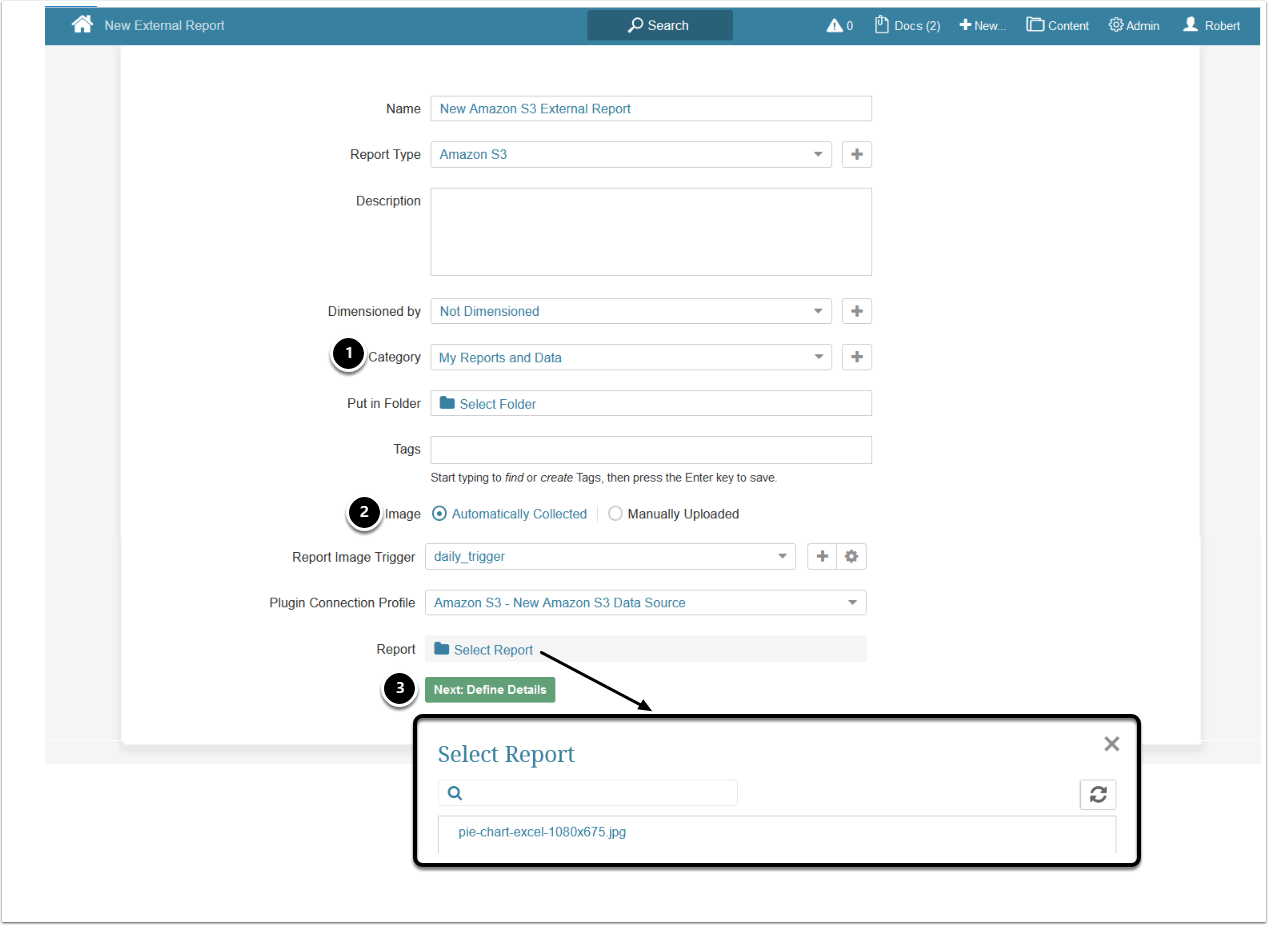Expand Report Image Trigger dropdown
The width and height of the screenshot is (1268, 925).
point(610,556)
